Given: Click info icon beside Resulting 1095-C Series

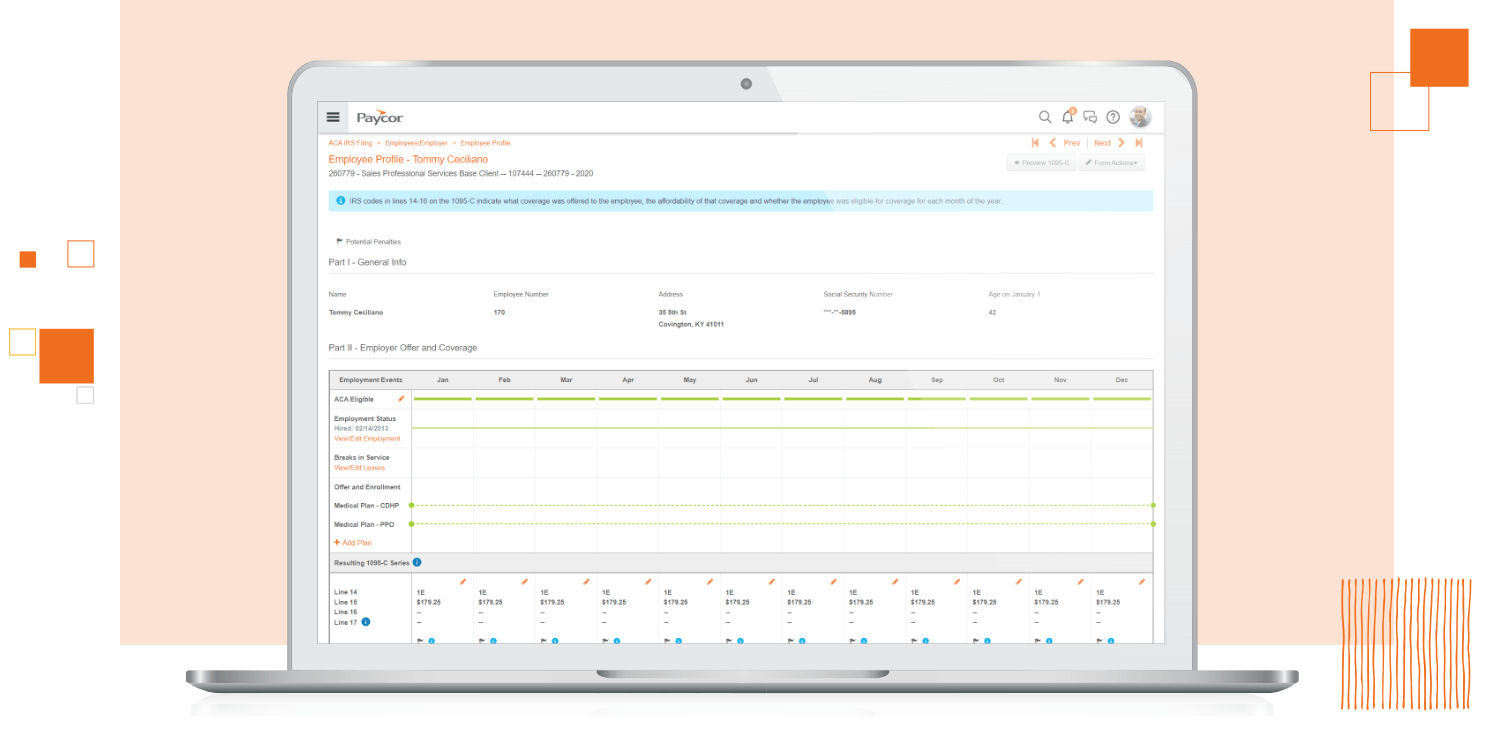Looking at the screenshot, I should [417, 563].
